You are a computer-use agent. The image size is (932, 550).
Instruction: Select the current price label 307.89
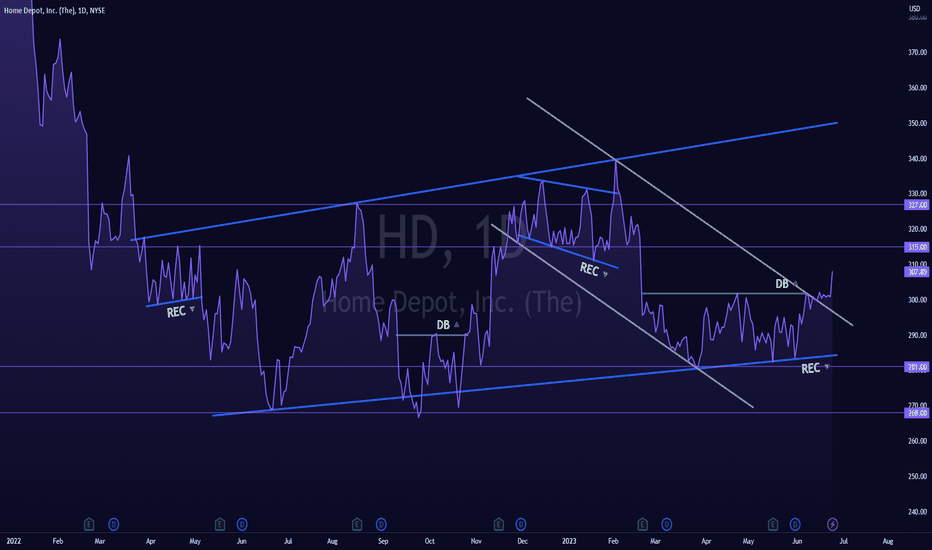click(x=917, y=272)
